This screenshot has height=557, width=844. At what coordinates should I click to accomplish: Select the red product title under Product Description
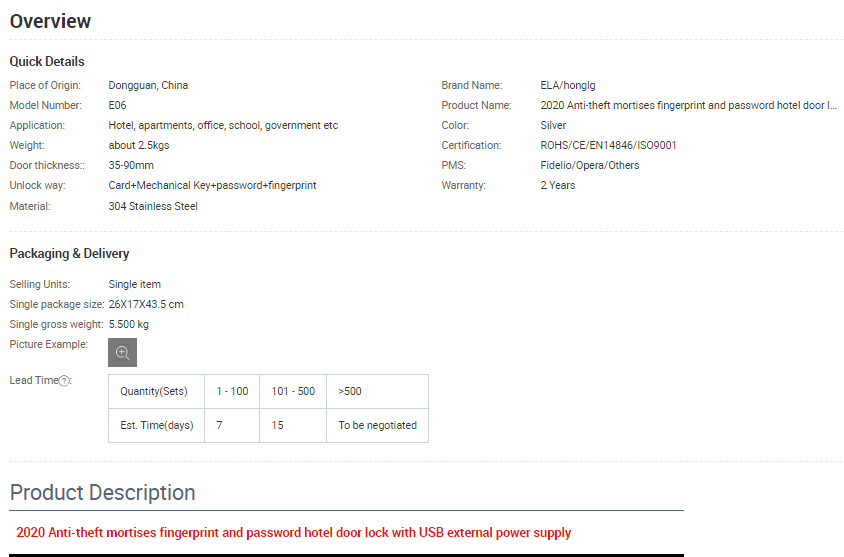(x=294, y=533)
